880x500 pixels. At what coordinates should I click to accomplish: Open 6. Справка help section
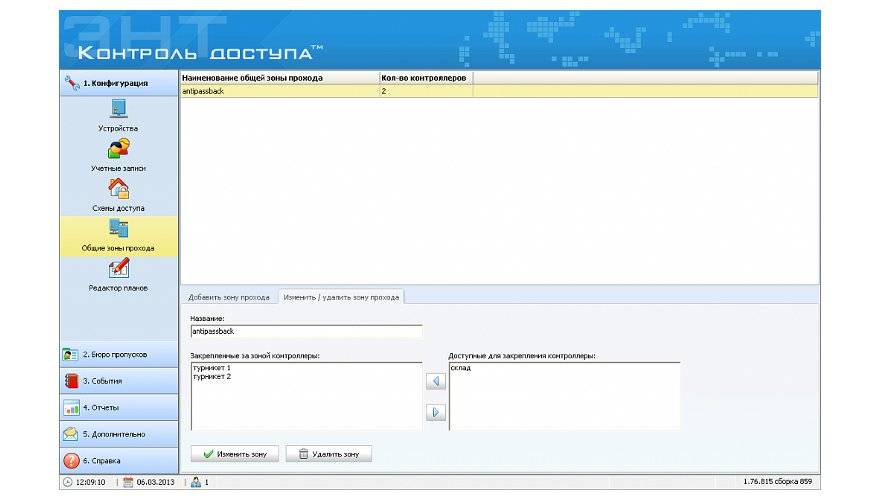tap(119, 461)
